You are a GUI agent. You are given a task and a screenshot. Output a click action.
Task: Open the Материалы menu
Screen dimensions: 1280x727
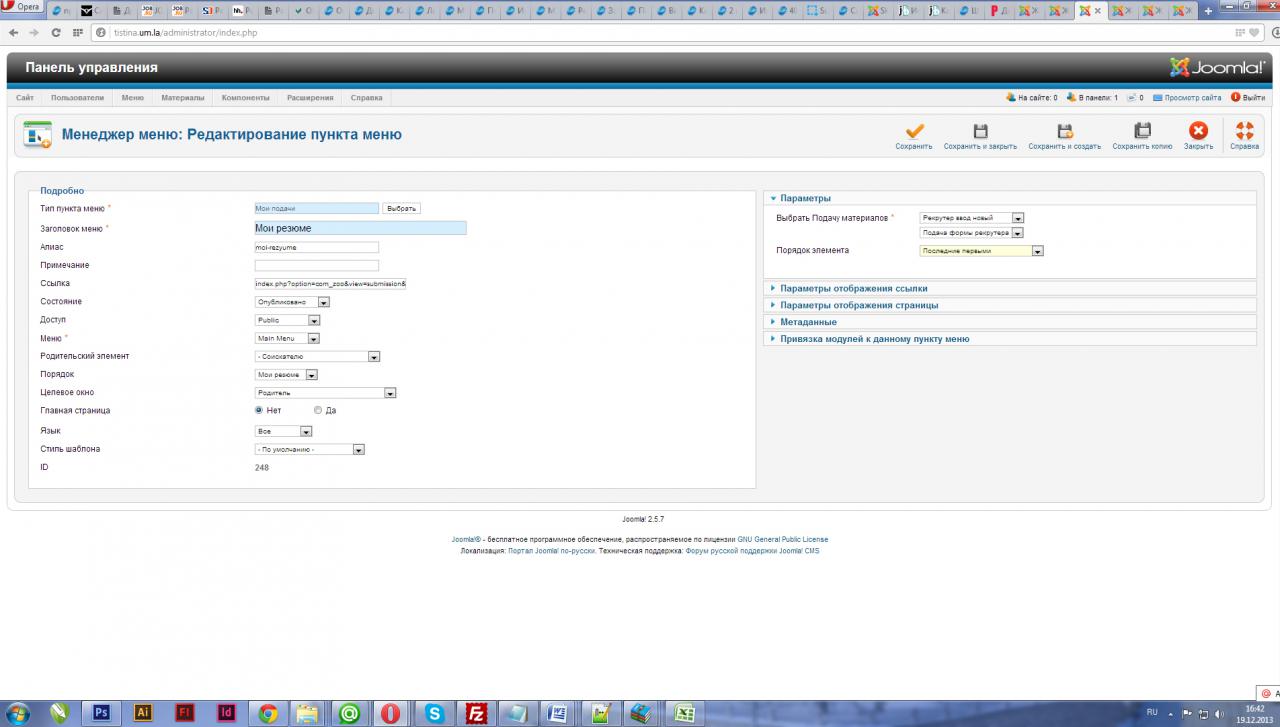click(182, 98)
